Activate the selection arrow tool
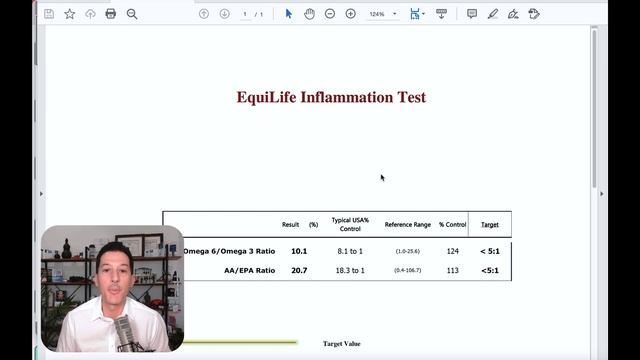 [289, 14]
